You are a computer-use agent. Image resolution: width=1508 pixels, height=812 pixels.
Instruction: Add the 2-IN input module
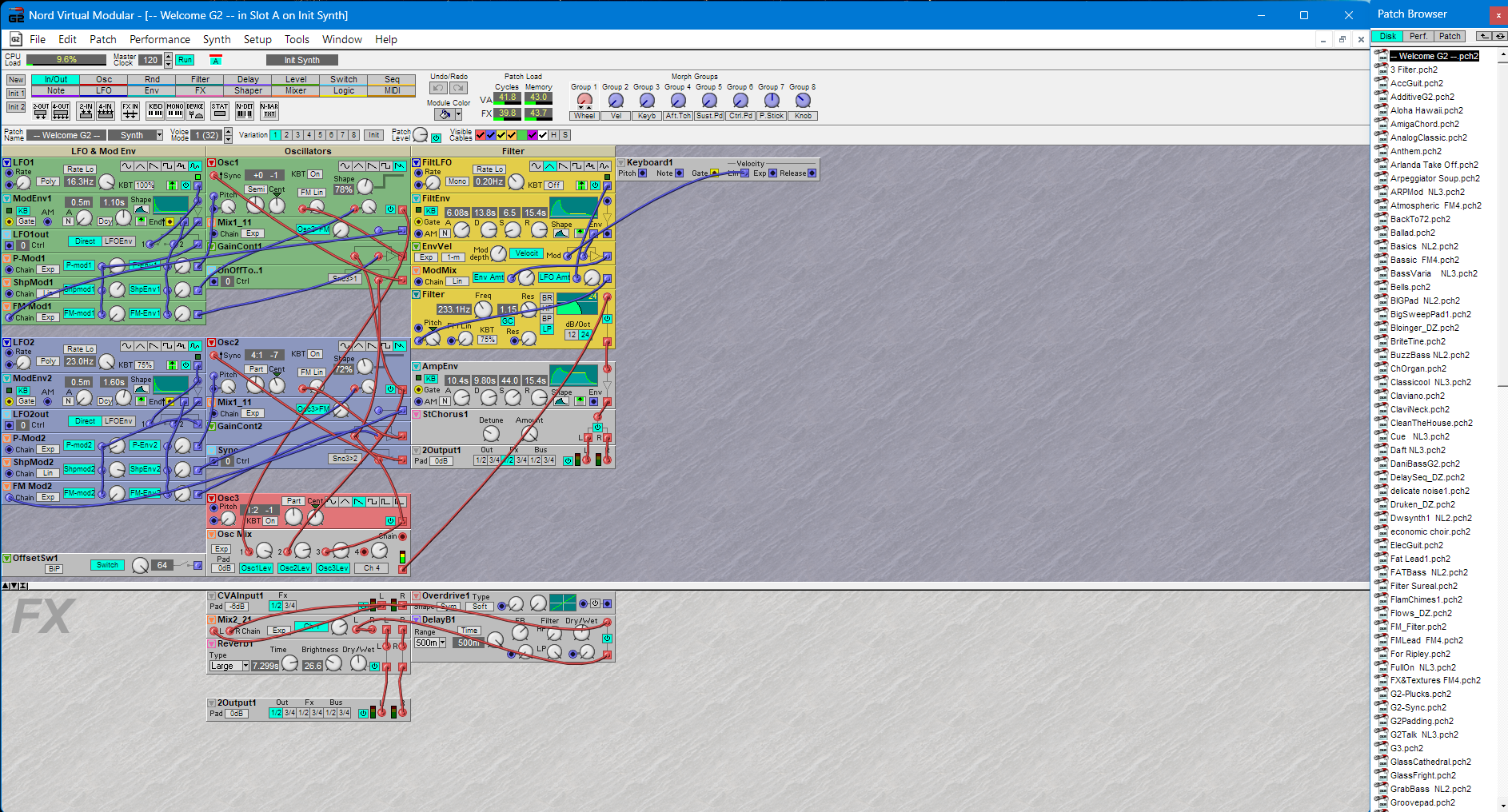(x=86, y=111)
